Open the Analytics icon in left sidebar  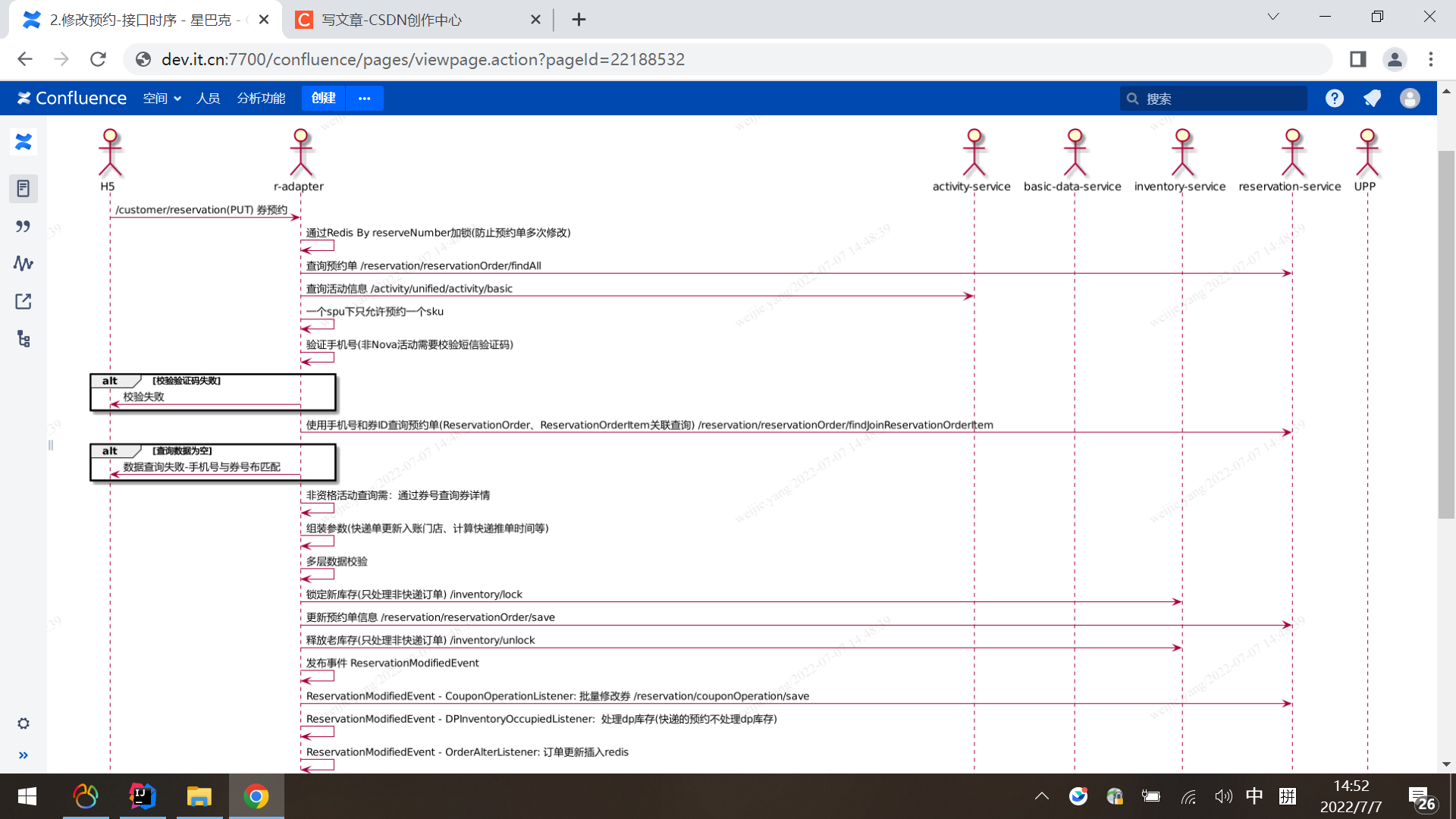(x=24, y=263)
